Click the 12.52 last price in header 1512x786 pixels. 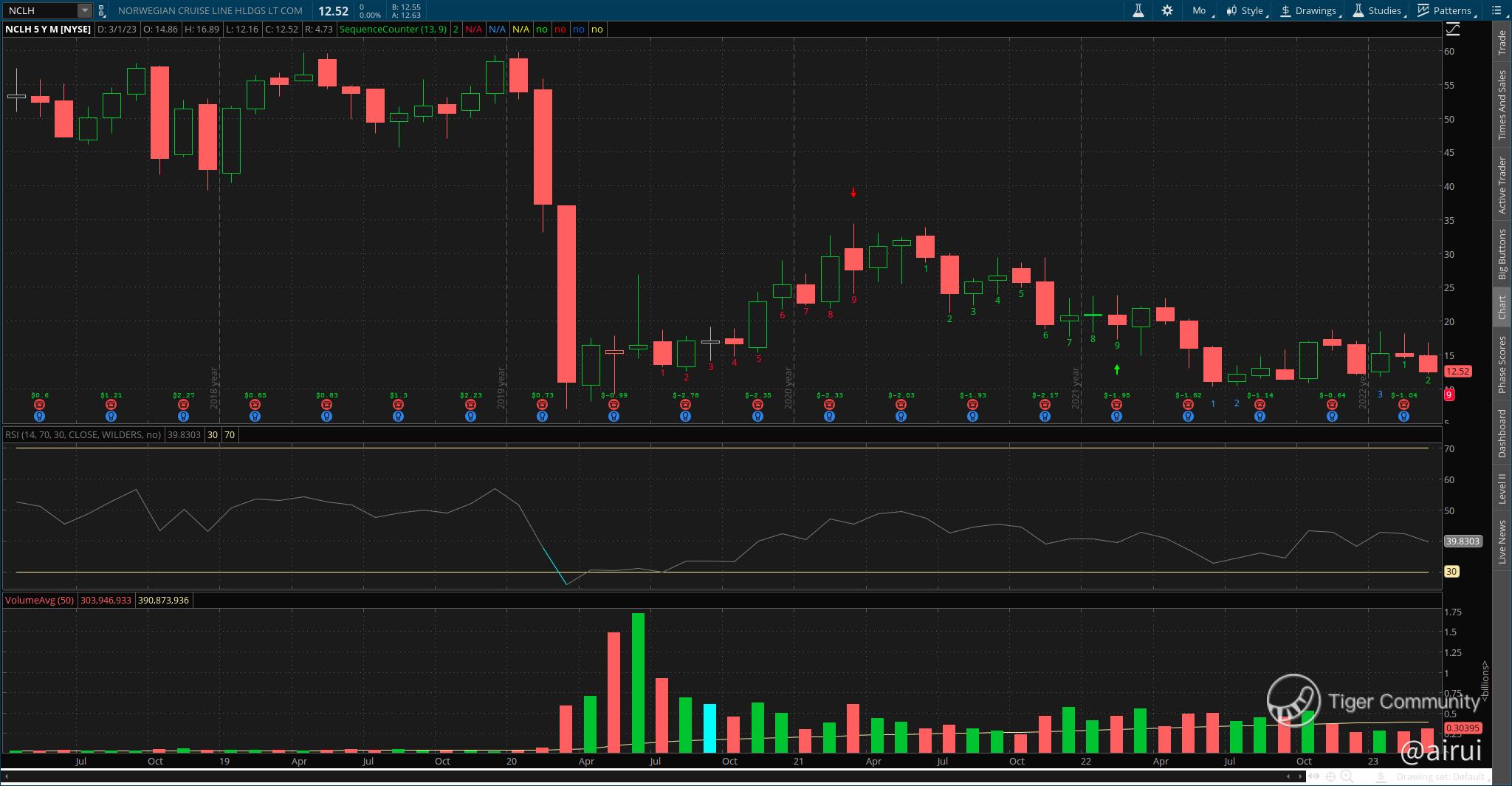pyautogui.click(x=333, y=10)
